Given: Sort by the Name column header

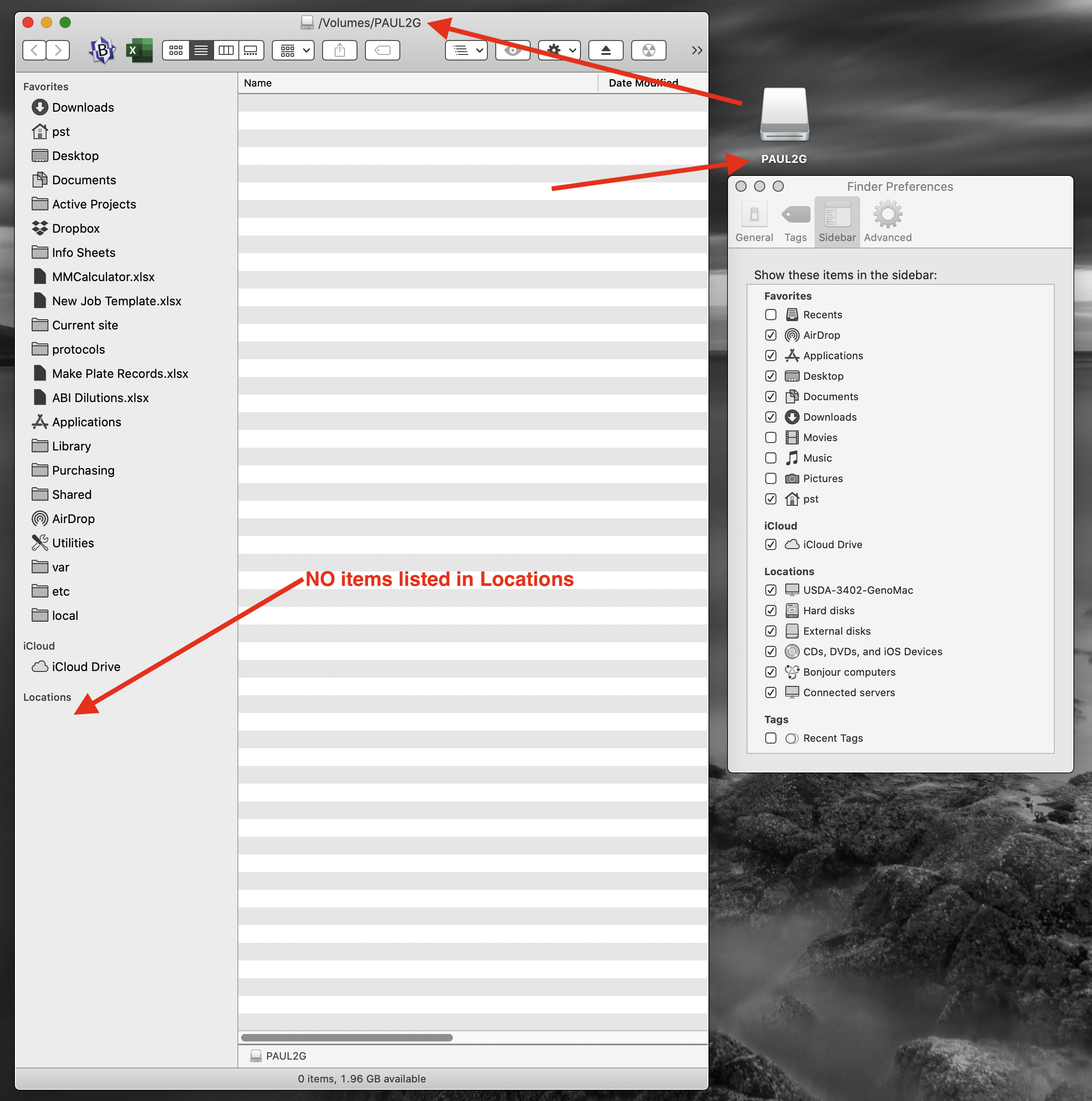Looking at the screenshot, I should coord(258,83).
